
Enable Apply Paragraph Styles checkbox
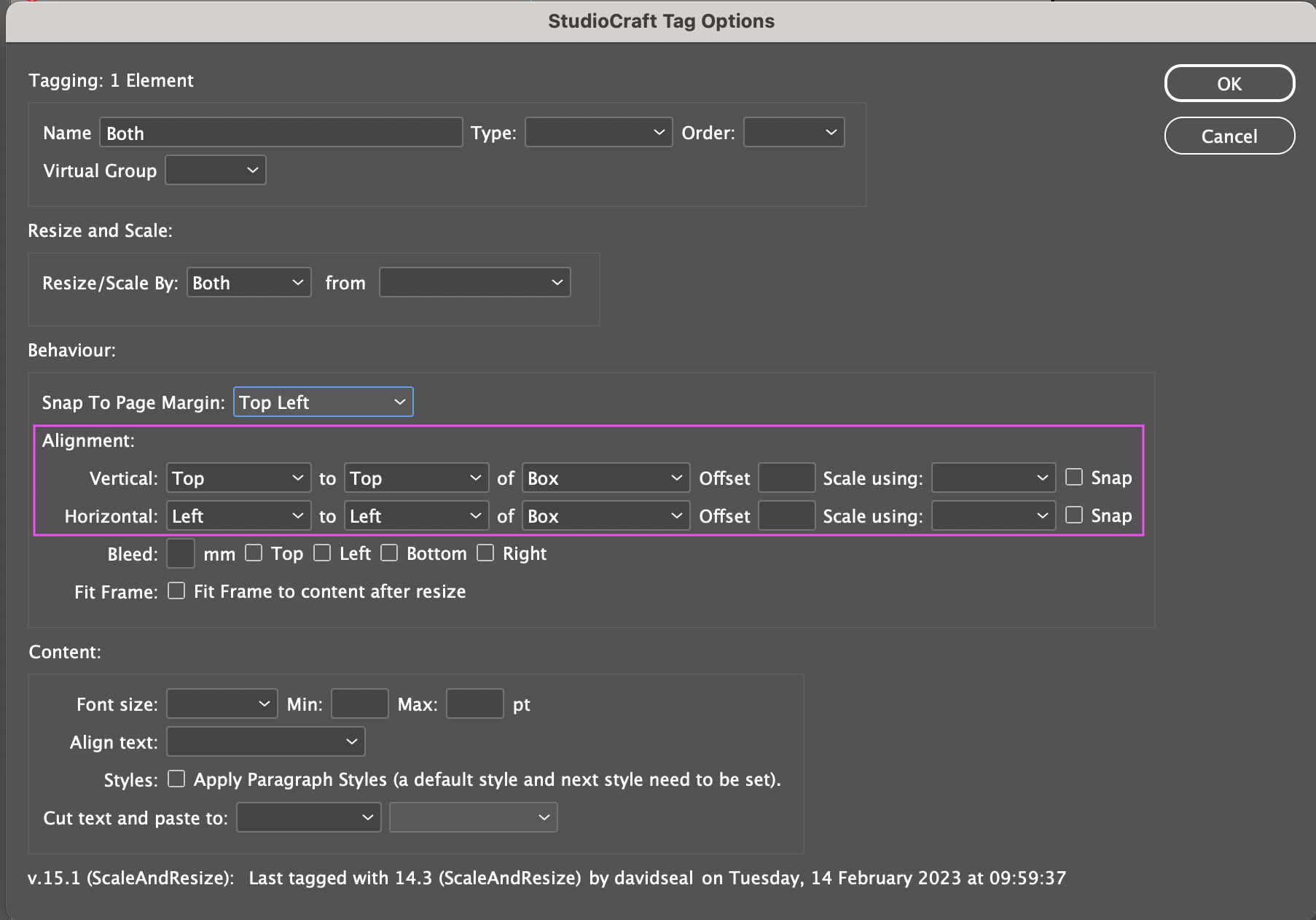point(176,779)
